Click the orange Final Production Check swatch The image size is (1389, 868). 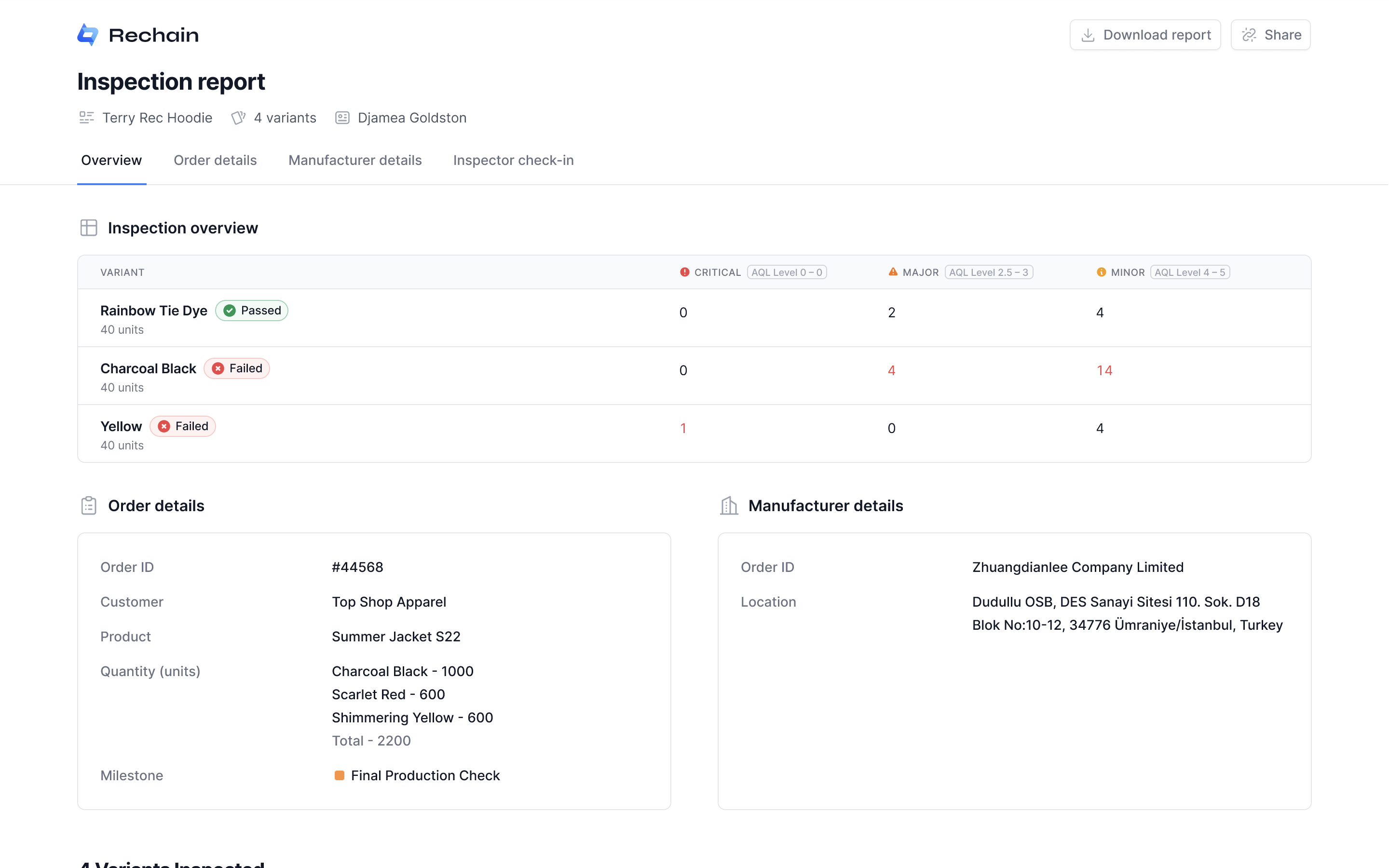339,775
